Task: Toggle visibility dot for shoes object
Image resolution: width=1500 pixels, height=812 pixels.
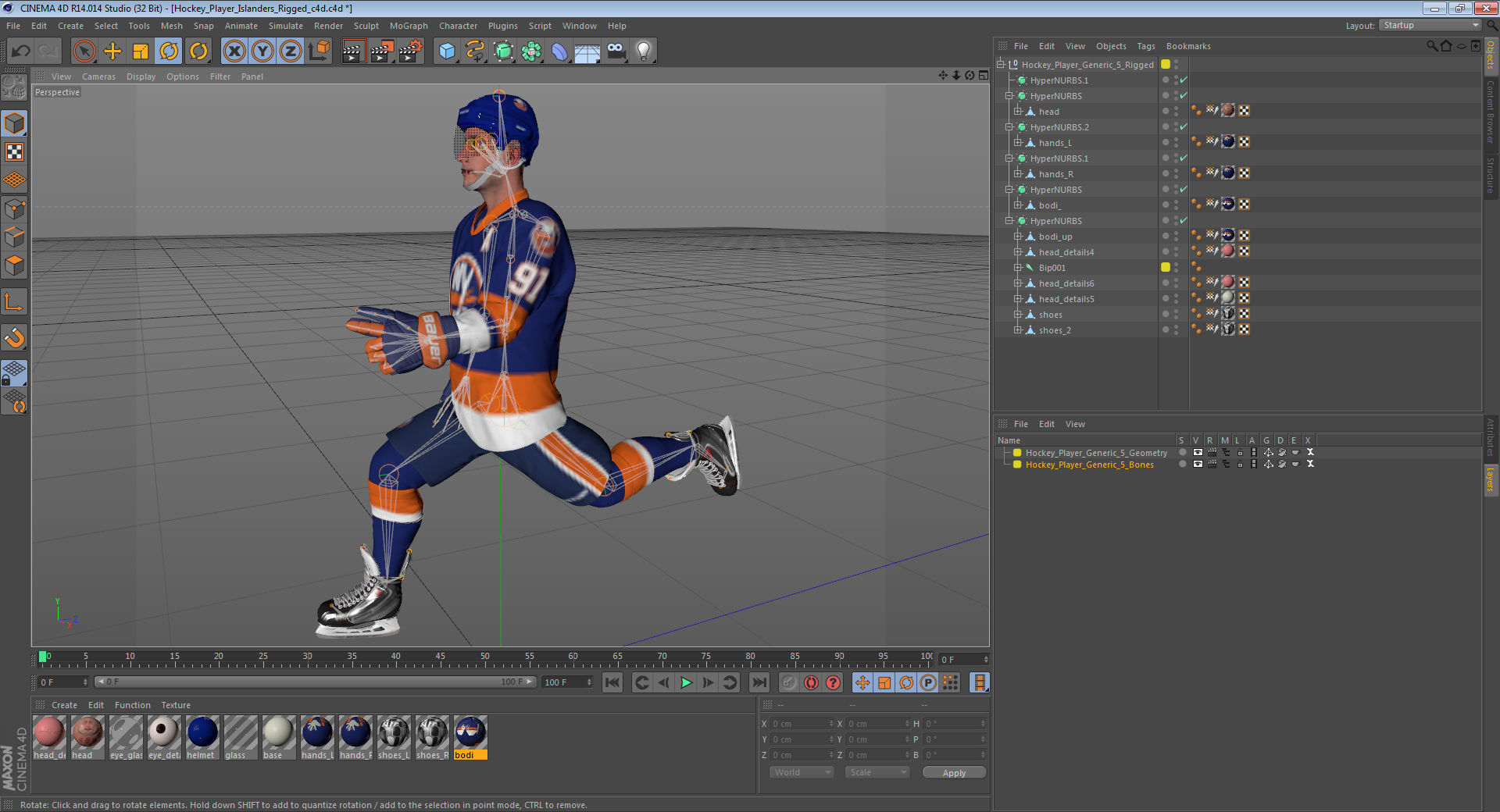Action: pyautogui.click(x=1166, y=313)
